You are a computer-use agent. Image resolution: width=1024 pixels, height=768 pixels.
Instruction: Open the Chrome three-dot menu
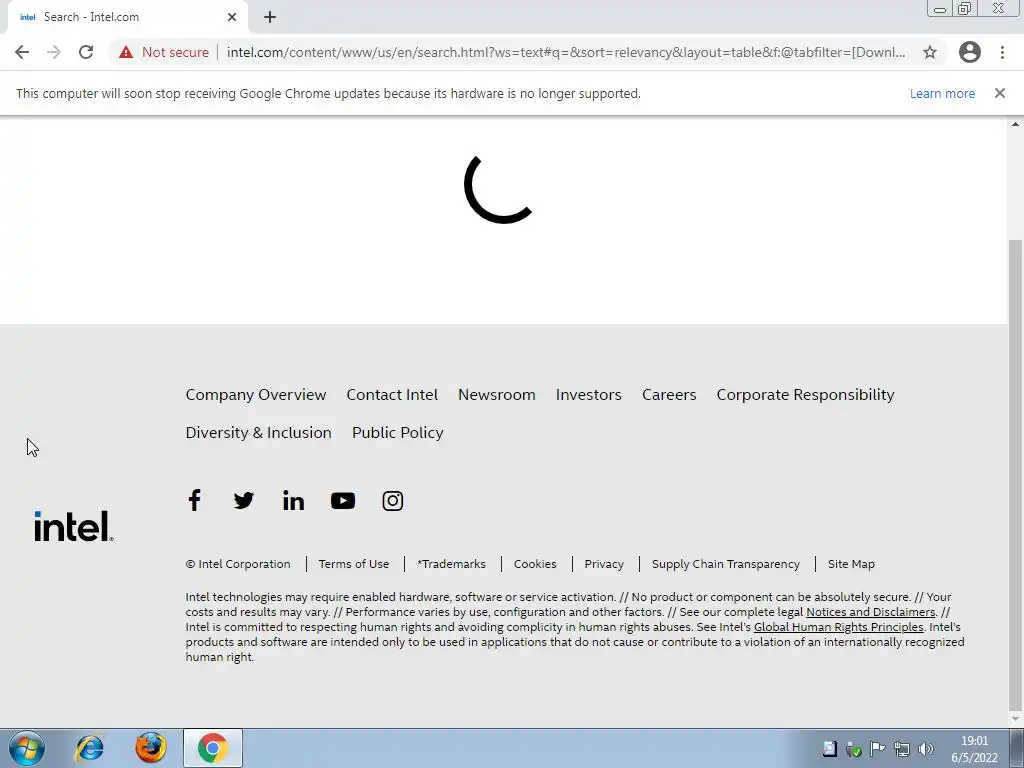pyautogui.click(x=1002, y=52)
